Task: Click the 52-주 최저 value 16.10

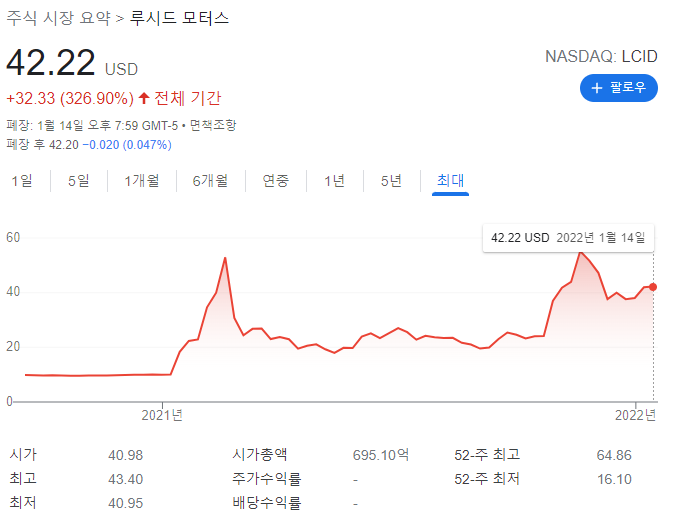Action: coord(614,479)
